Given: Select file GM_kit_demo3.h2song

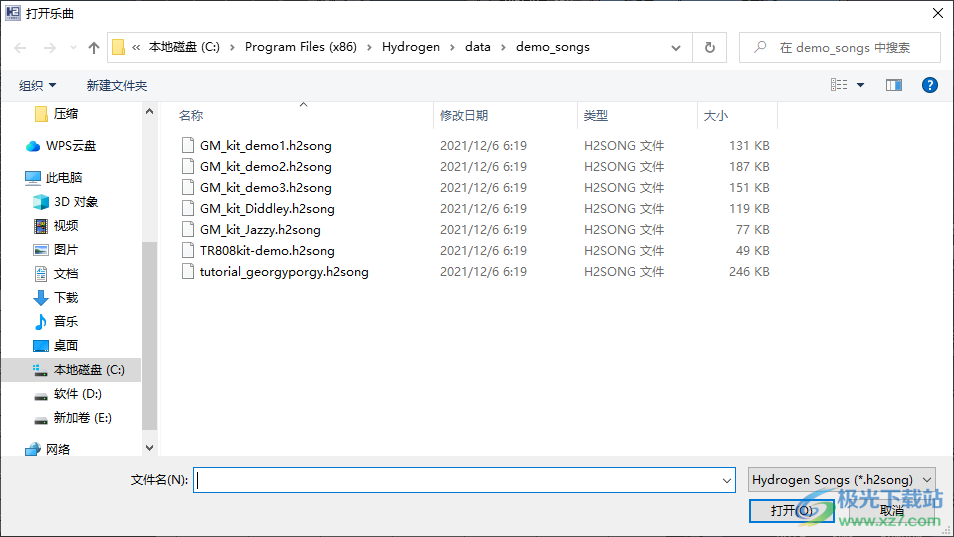Looking at the screenshot, I should tap(266, 187).
